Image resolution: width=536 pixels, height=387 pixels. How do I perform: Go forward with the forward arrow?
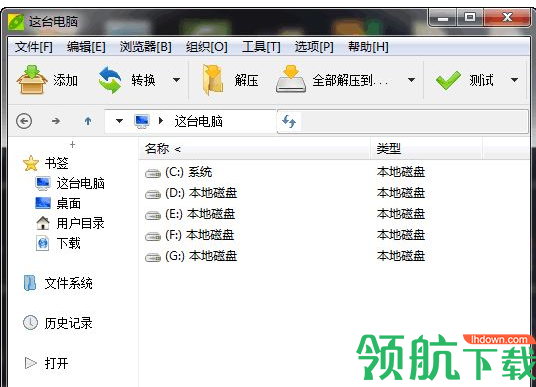click(x=56, y=121)
